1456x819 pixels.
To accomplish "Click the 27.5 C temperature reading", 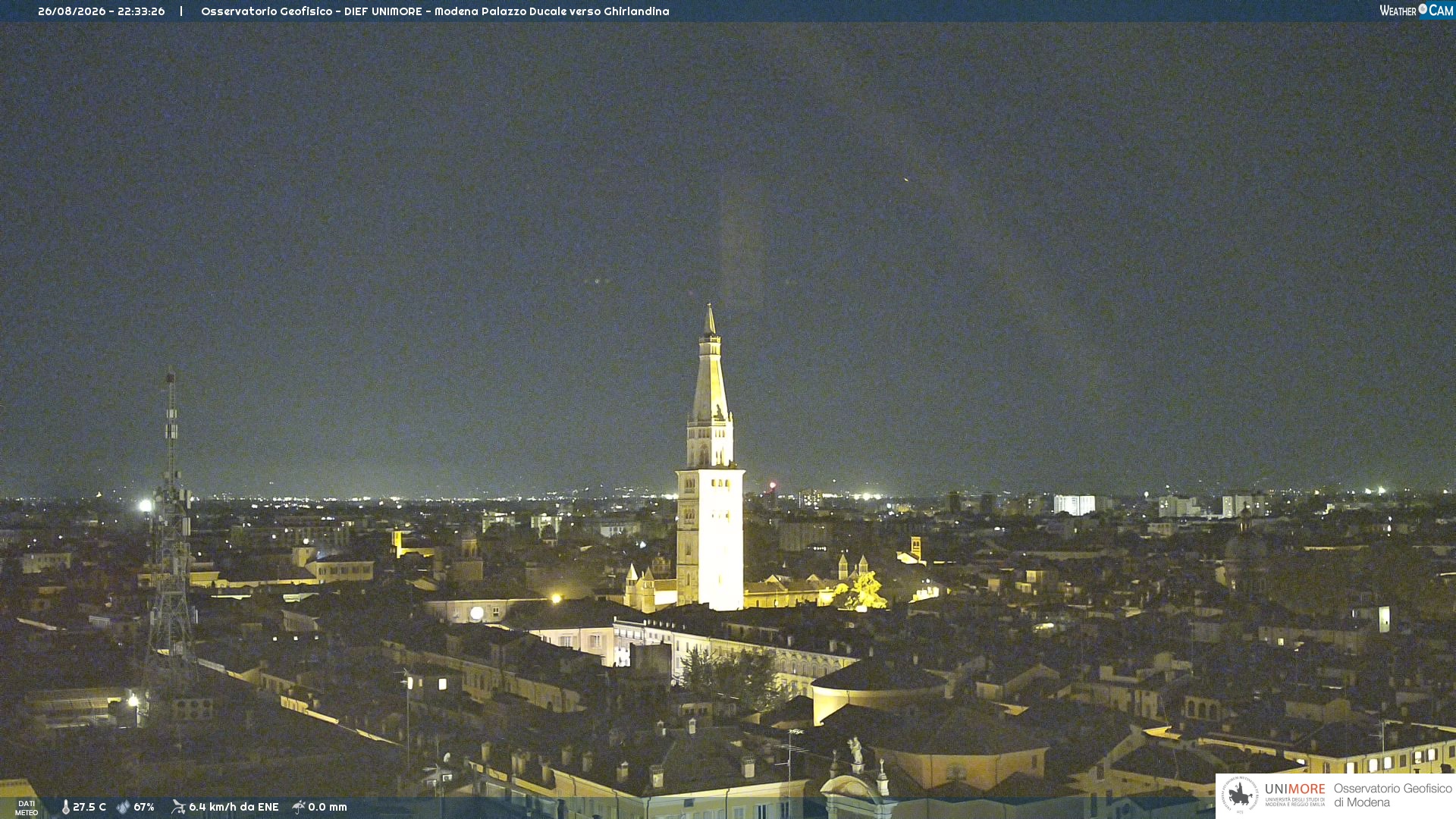I will [89, 807].
